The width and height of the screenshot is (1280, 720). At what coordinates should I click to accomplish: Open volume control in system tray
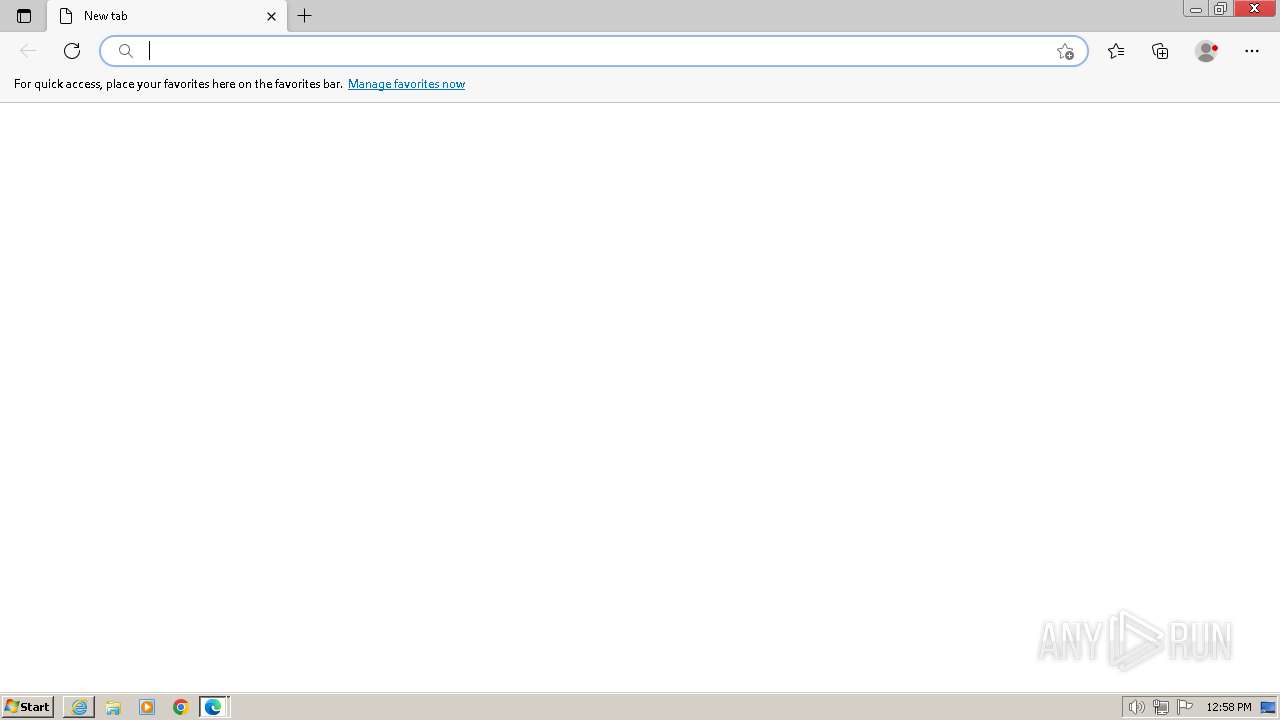(x=1136, y=707)
